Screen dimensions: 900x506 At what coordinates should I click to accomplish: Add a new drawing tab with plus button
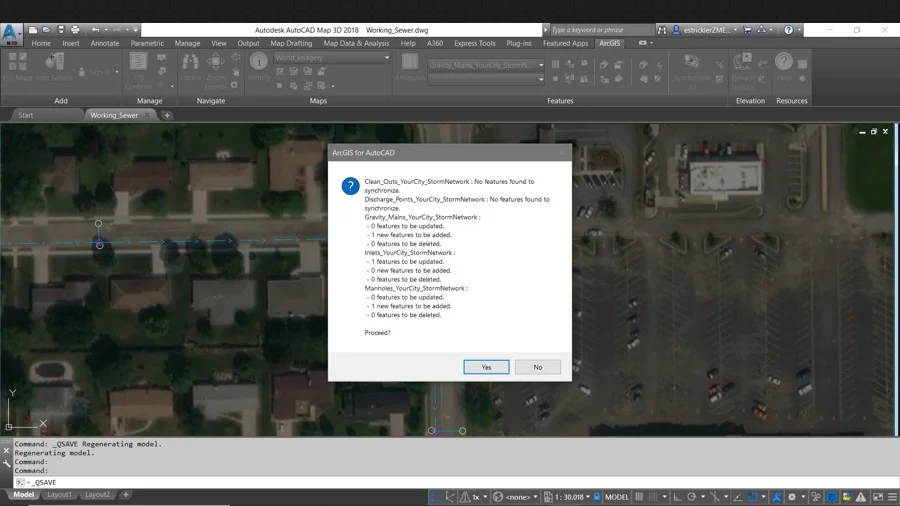[167, 115]
